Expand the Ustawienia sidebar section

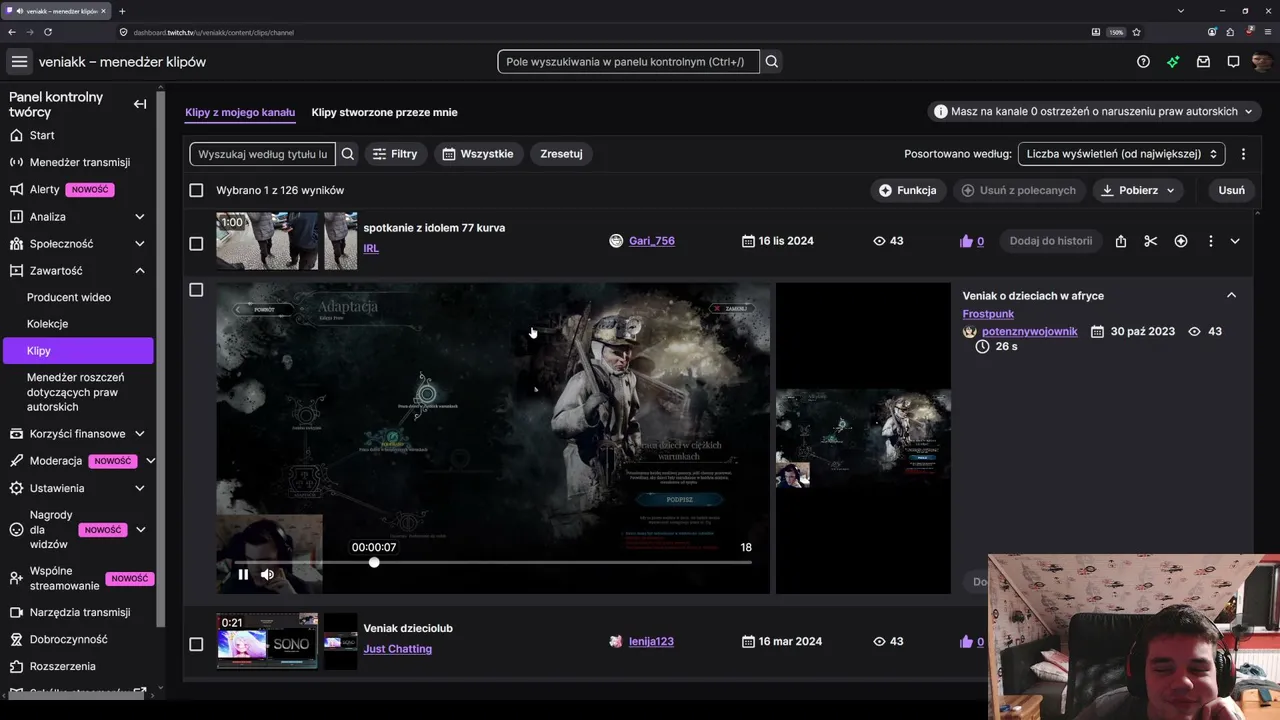click(x=140, y=488)
